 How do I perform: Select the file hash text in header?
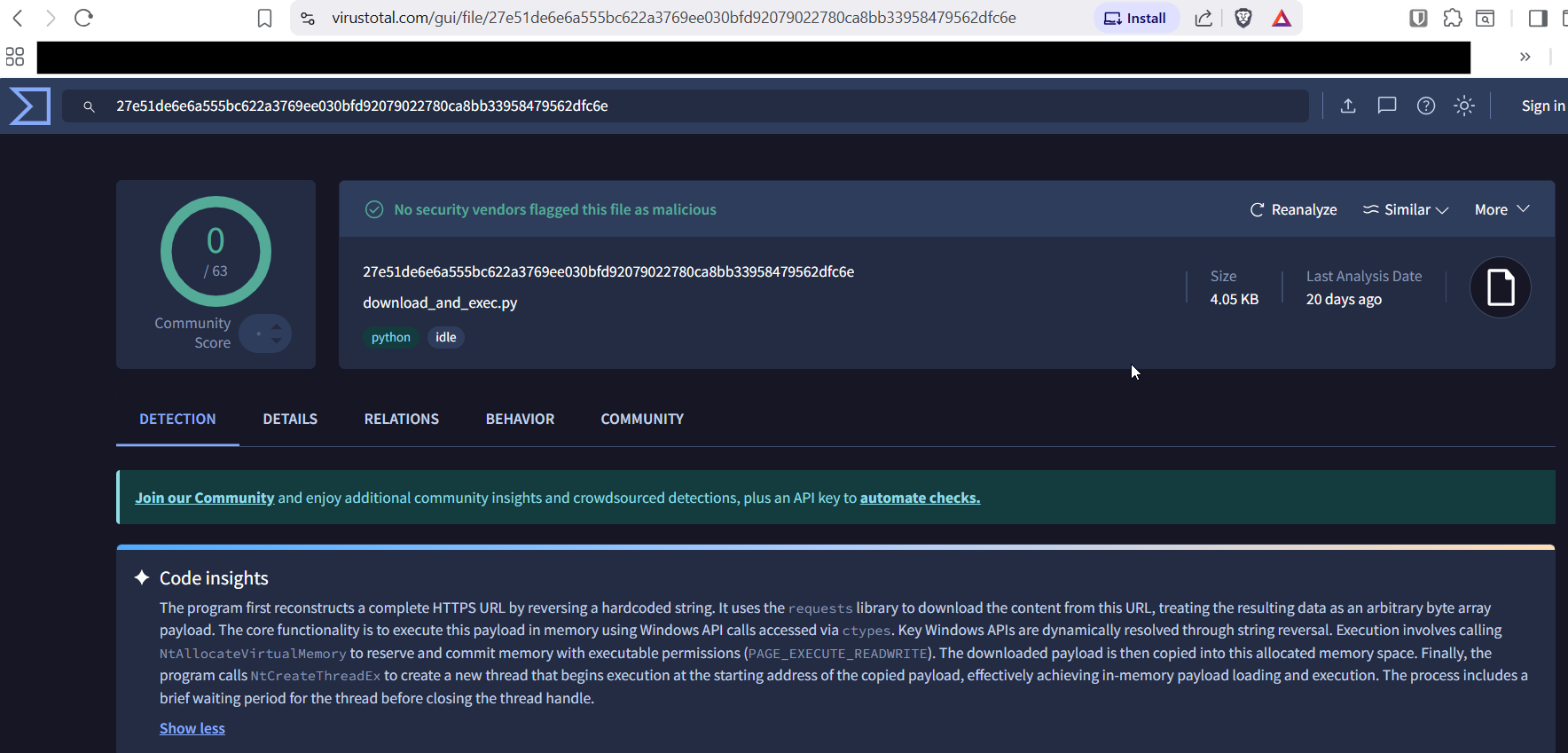pos(608,271)
